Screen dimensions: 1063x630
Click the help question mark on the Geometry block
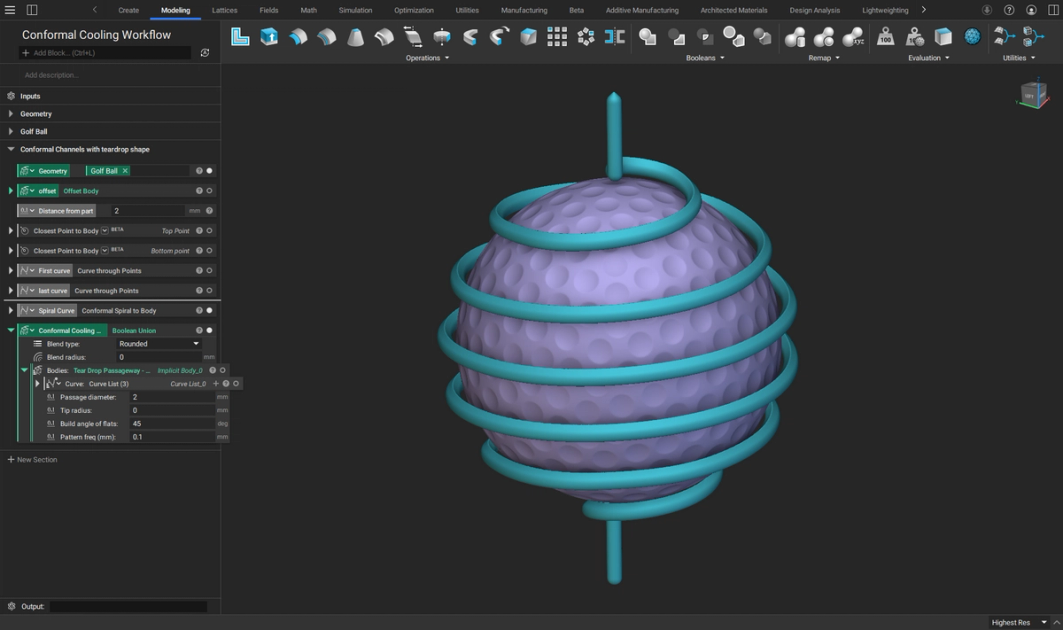(199, 171)
